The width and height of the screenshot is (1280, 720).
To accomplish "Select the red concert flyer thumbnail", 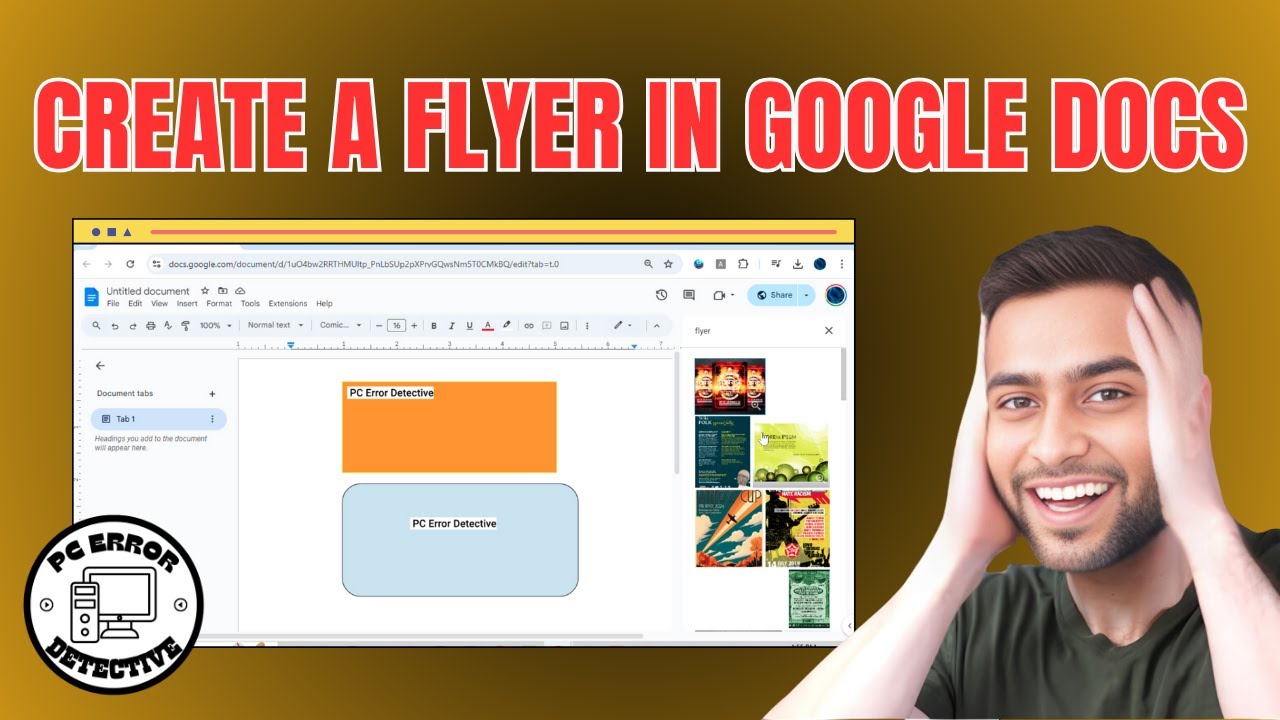I will coord(730,386).
